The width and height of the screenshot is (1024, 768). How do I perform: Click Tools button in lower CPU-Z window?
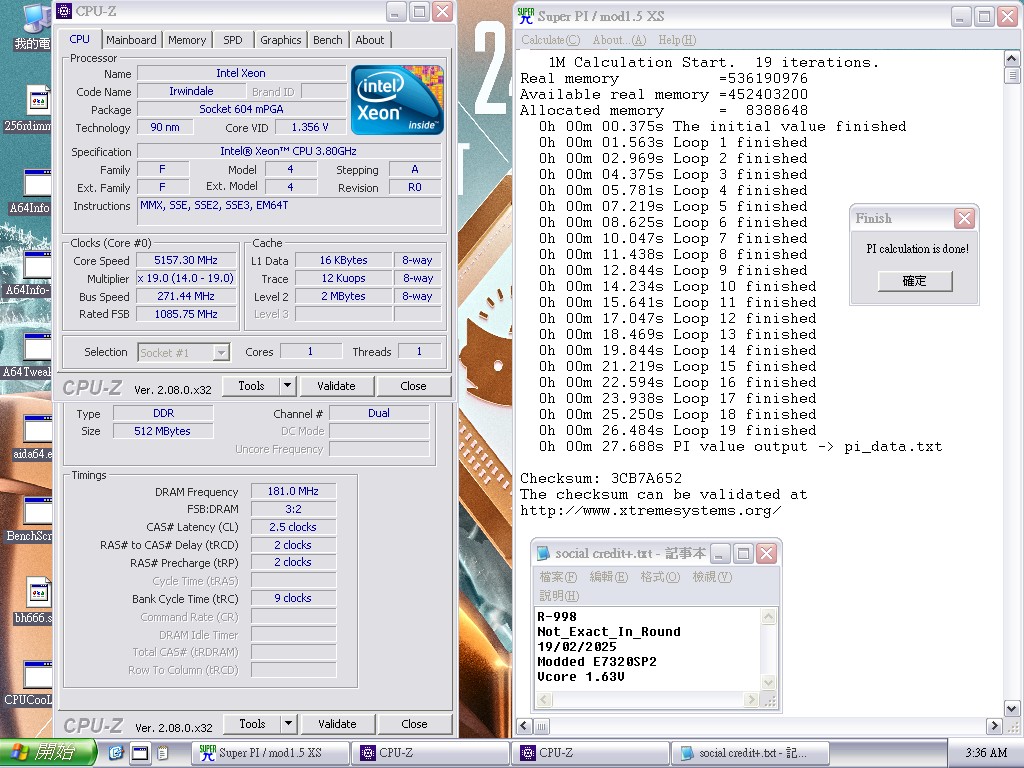pyautogui.click(x=252, y=724)
